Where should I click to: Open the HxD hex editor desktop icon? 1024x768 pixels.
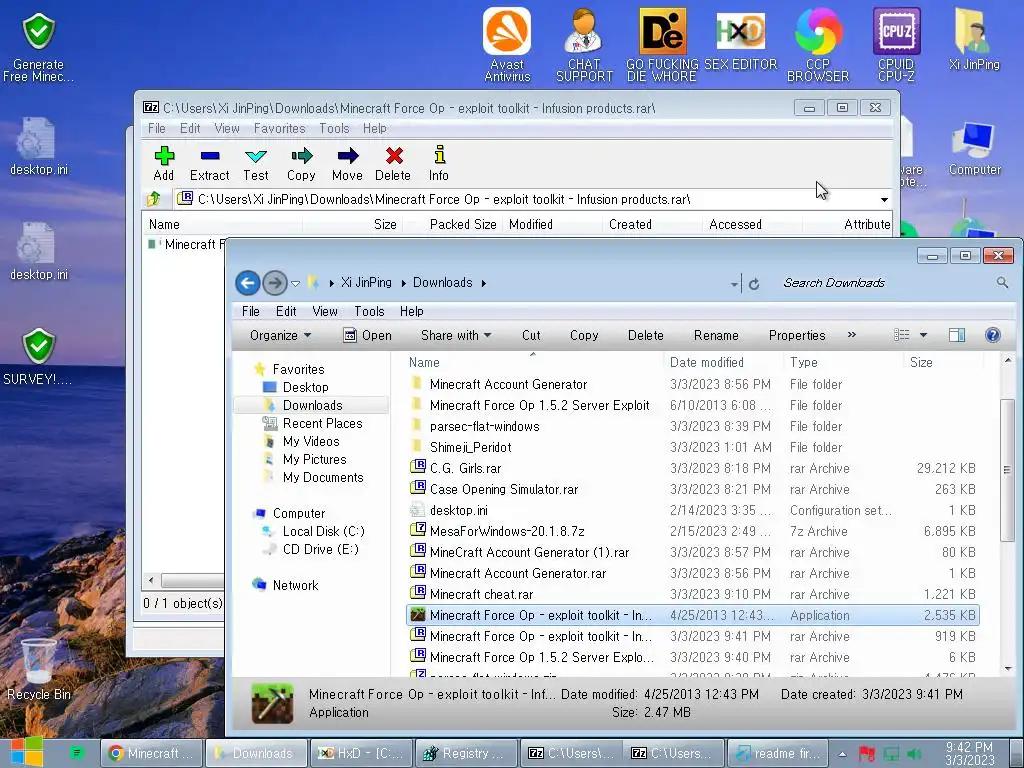tap(741, 39)
